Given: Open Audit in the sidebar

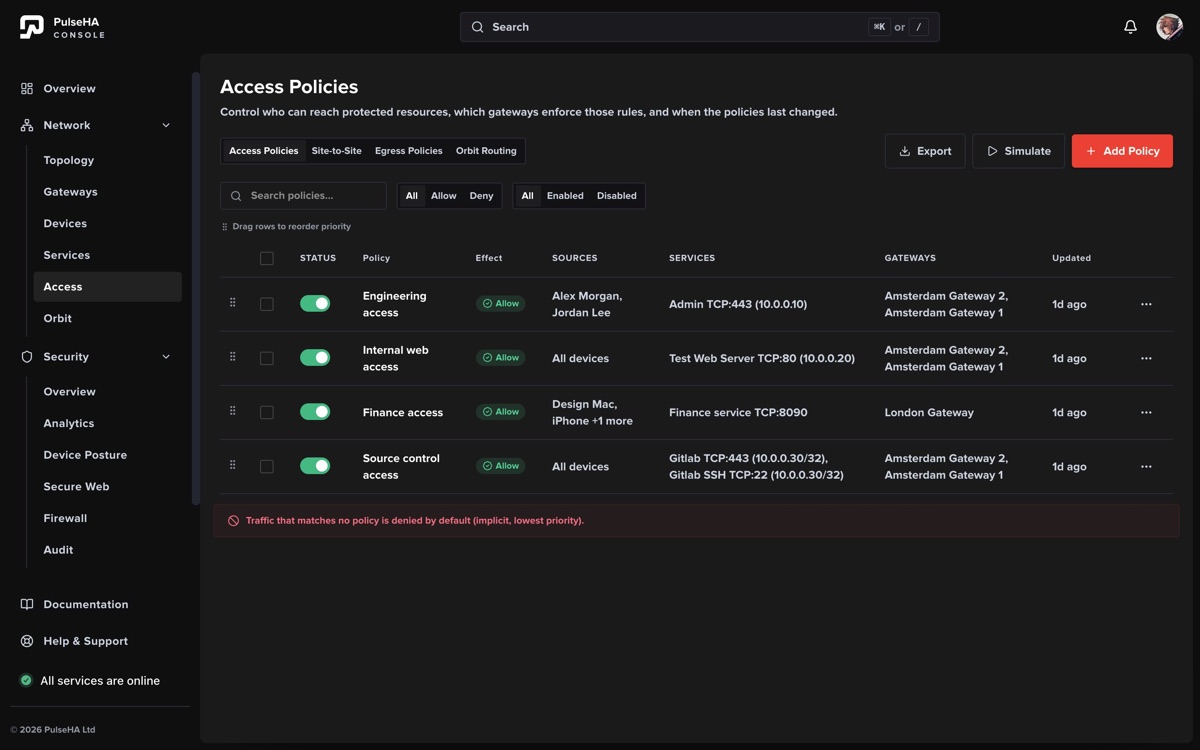Looking at the screenshot, I should (x=107, y=550).
